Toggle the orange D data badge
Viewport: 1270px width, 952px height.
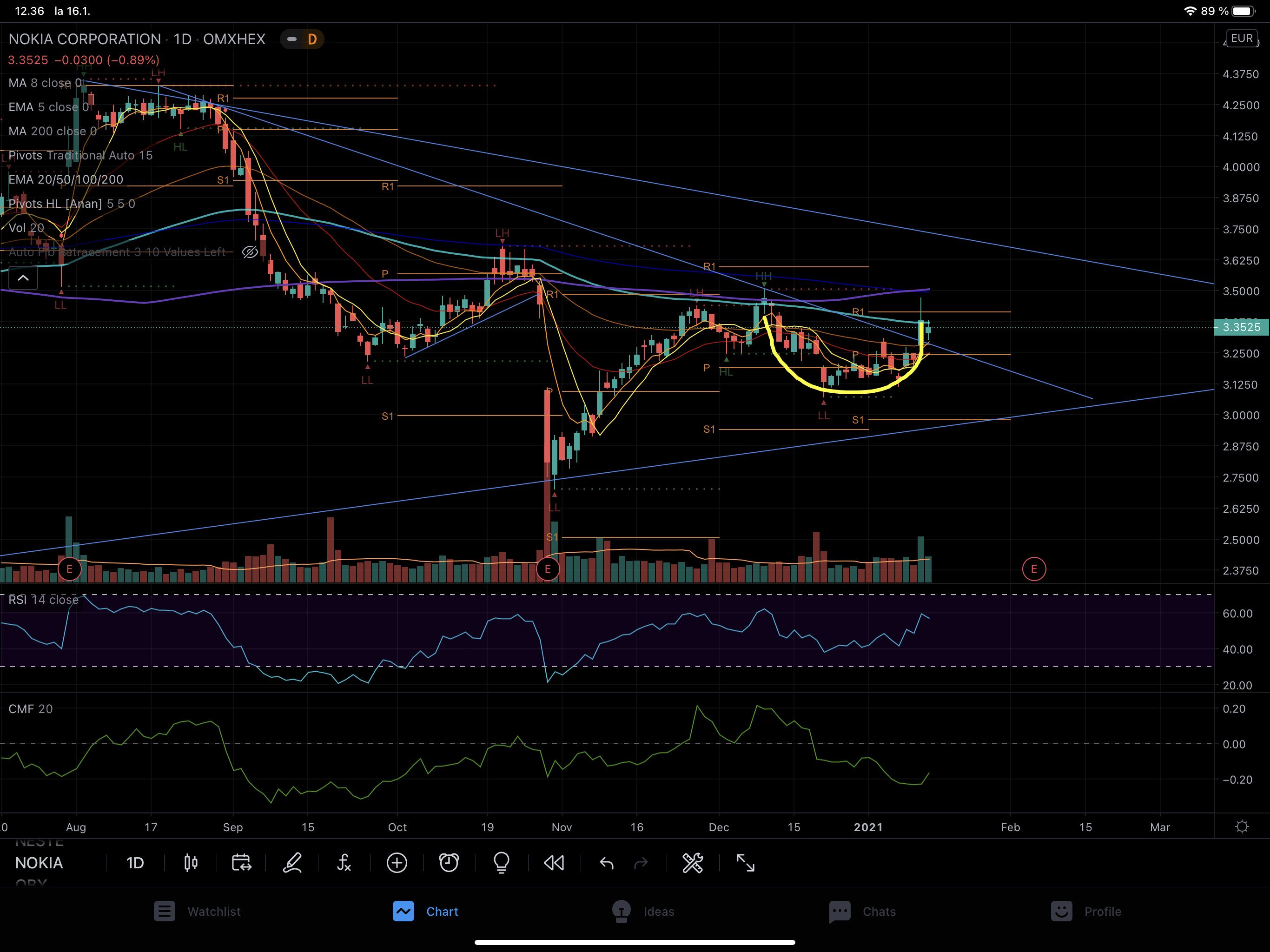[x=312, y=39]
